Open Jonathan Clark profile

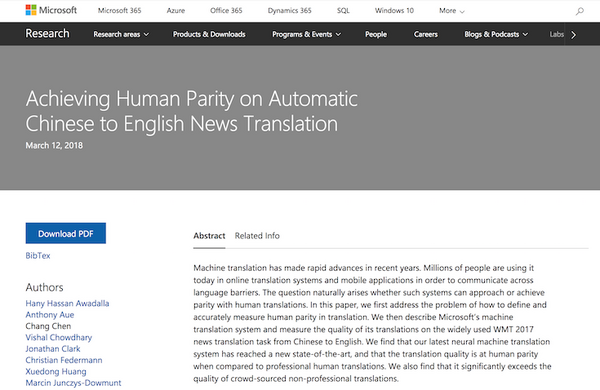tap(53, 349)
